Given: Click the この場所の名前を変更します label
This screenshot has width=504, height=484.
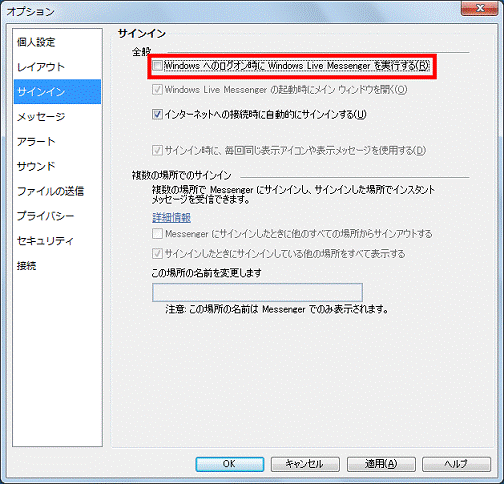Looking at the screenshot, I should (x=207, y=273).
